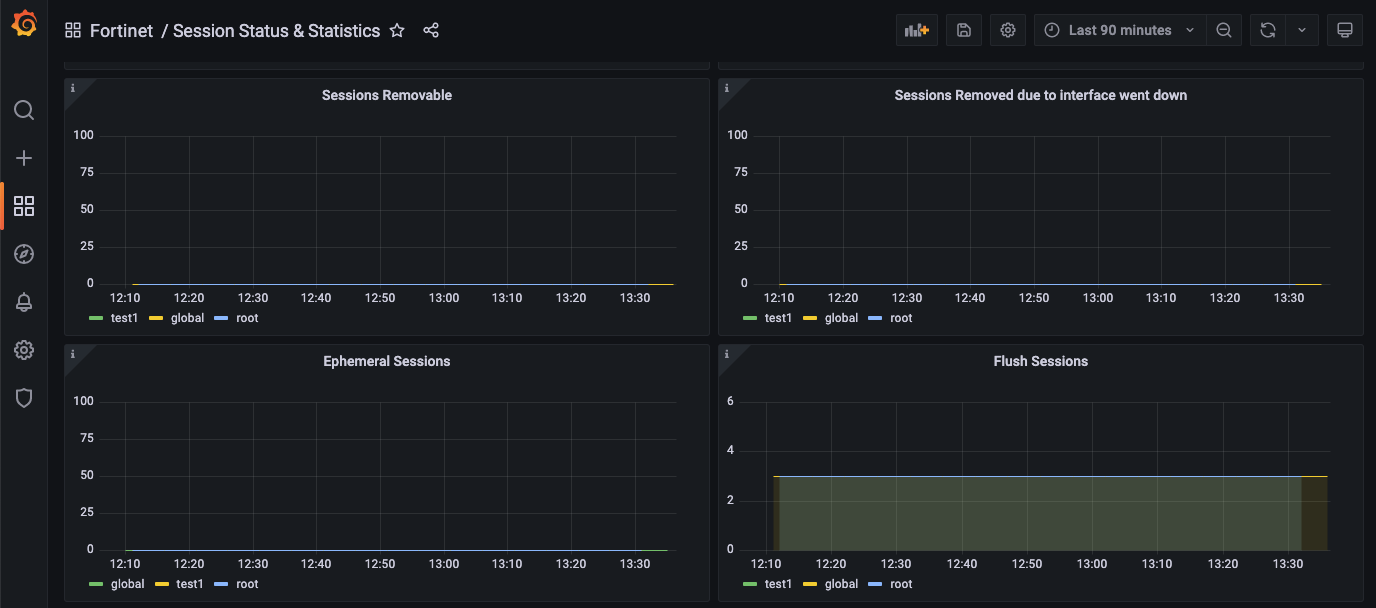Zoom out the time range
Screen dimensions: 1376x608
click(1224, 30)
